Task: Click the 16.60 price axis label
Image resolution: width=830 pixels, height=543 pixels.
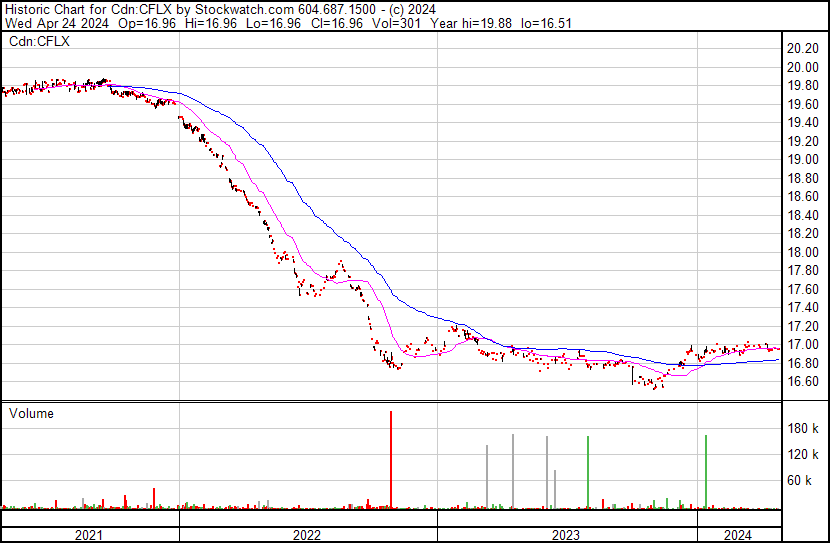Action: (x=803, y=382)
